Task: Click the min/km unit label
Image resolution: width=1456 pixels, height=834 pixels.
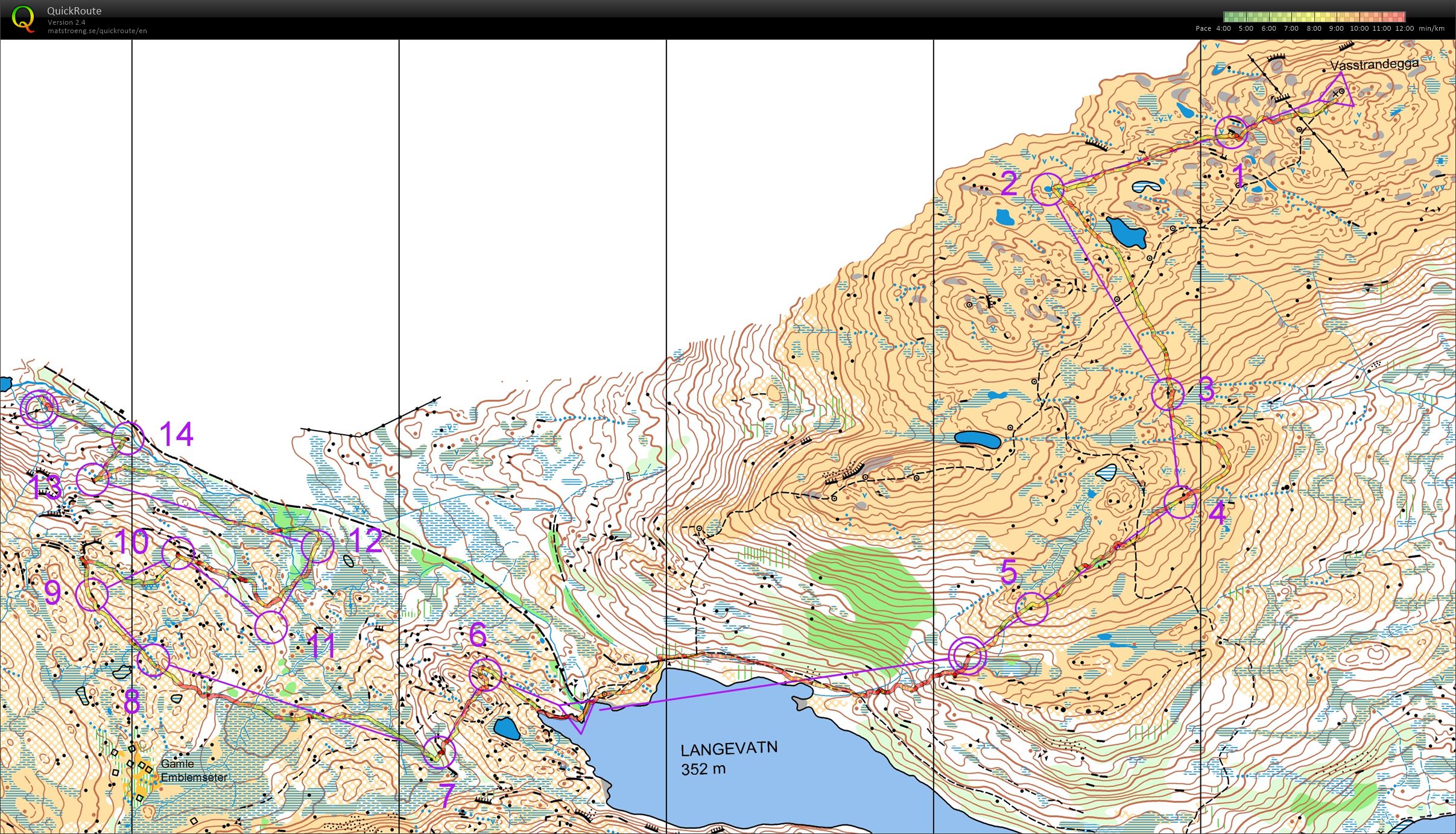Action: 1432,28
